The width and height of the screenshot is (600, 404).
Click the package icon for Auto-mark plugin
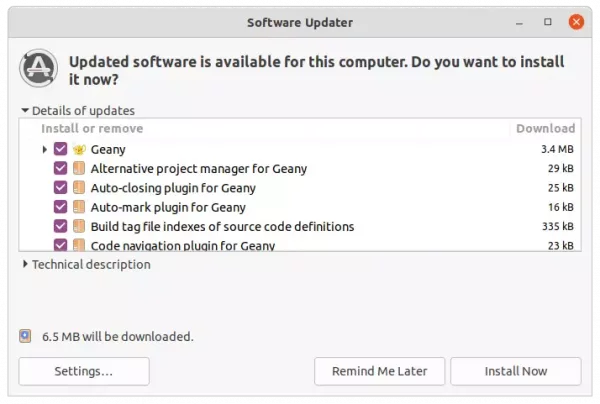(79, 207)
